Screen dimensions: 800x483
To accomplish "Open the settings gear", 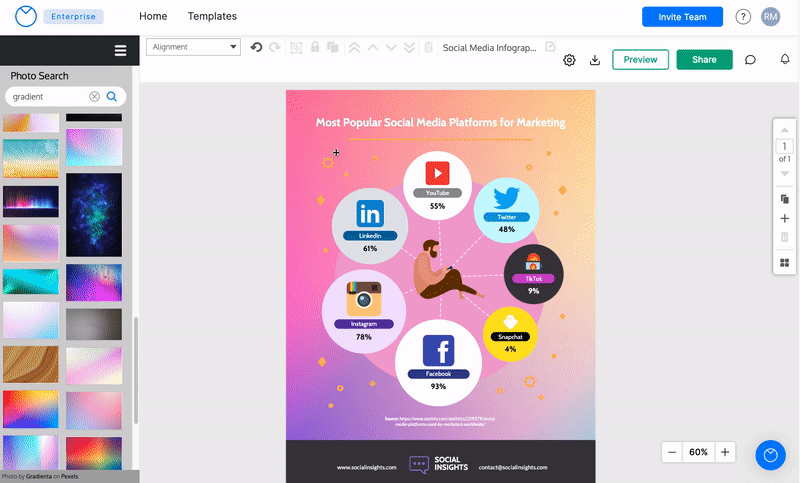I will click(569, 60).
